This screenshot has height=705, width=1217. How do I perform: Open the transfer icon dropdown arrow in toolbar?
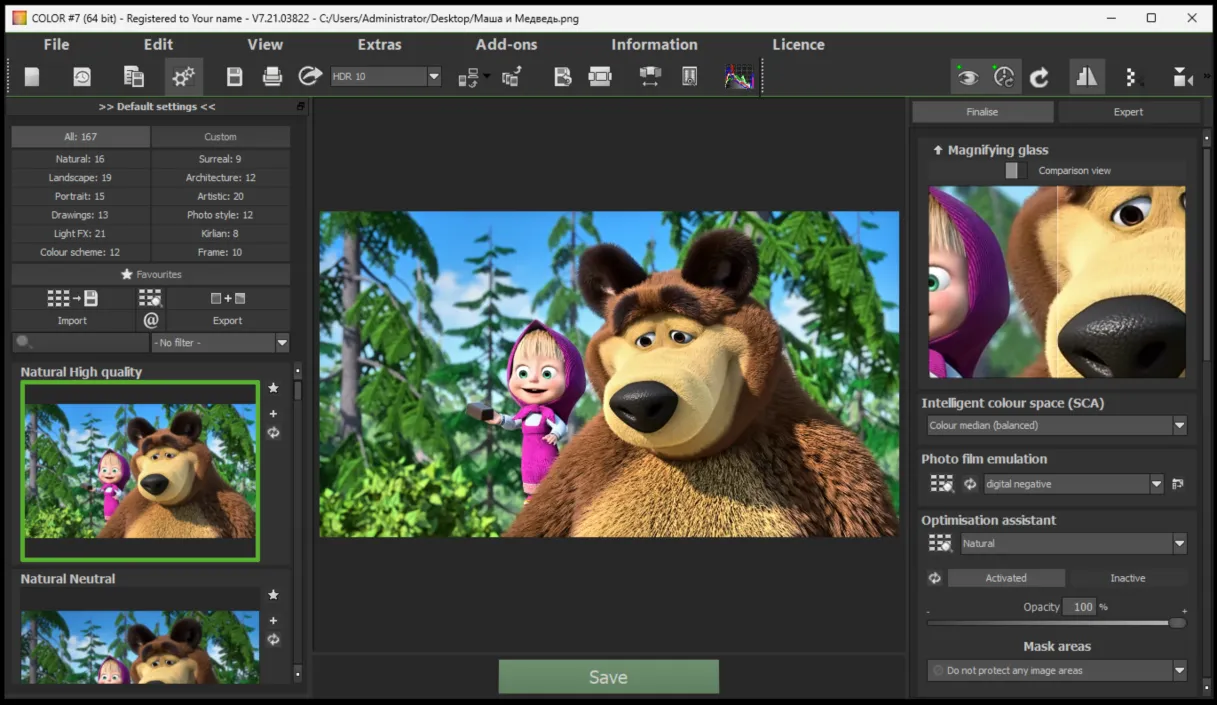[x=486, y=77]
